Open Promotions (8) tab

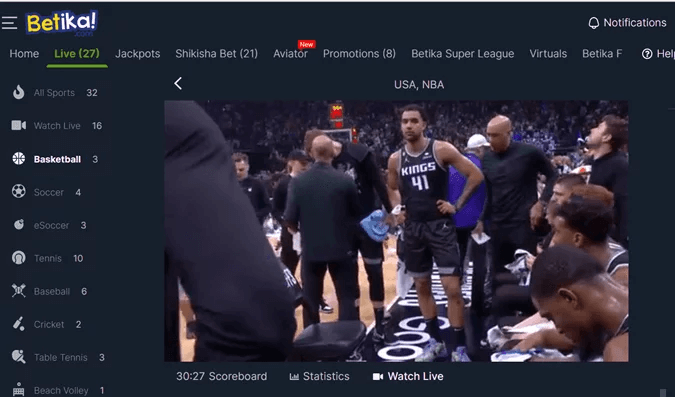click(359, 54)
